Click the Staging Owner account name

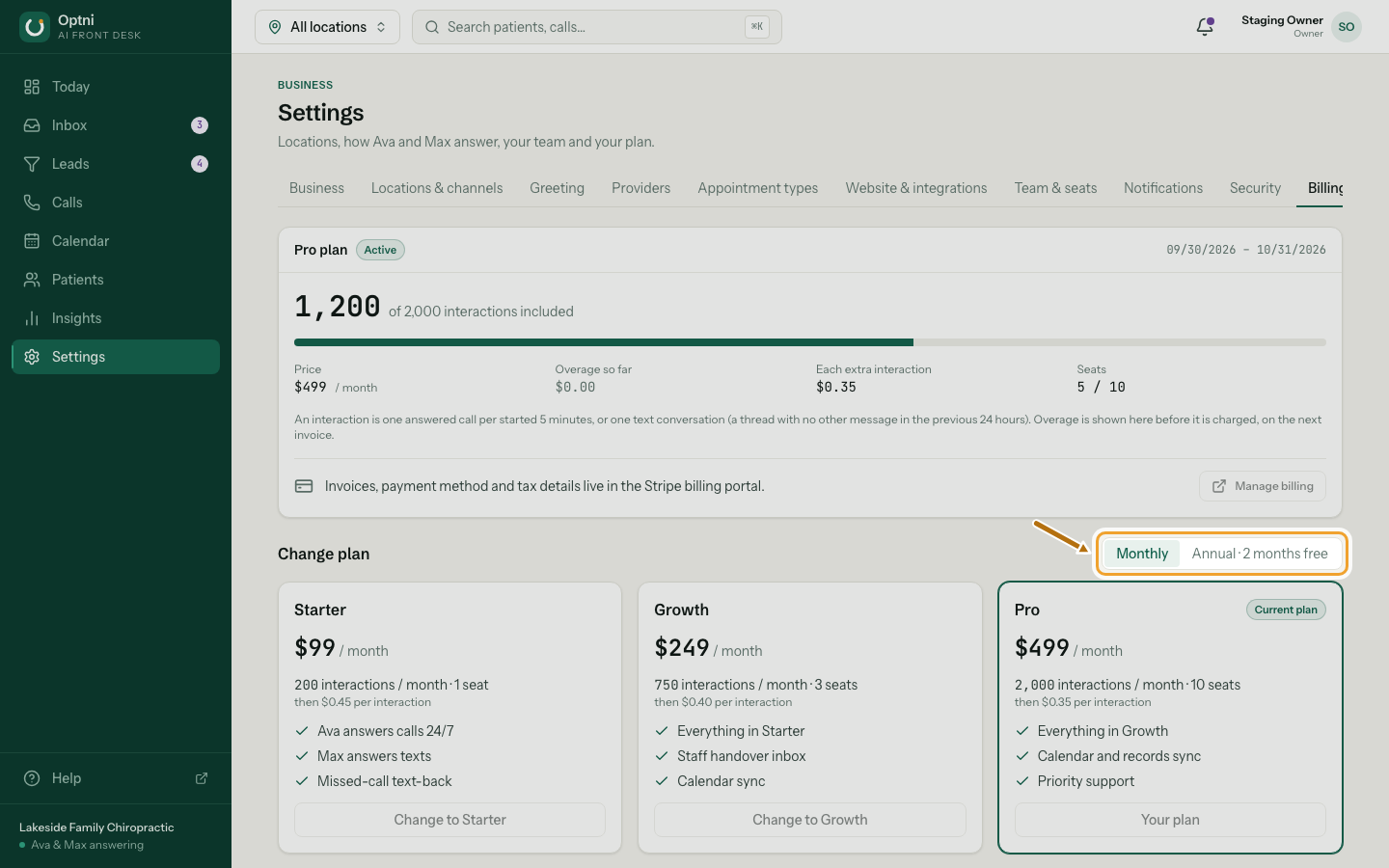(1282, 20)
